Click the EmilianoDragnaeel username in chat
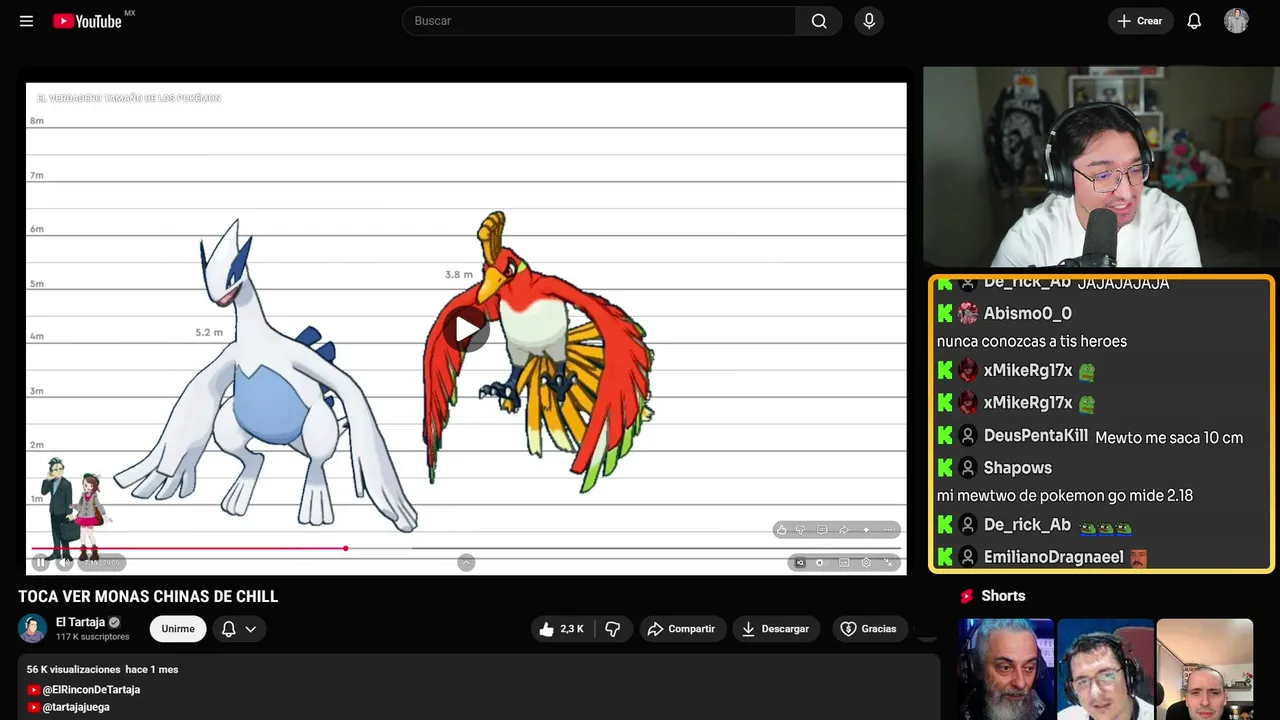Image resolution: width=1280 pixels, height=720 pixels. (x=1053, y=556)
